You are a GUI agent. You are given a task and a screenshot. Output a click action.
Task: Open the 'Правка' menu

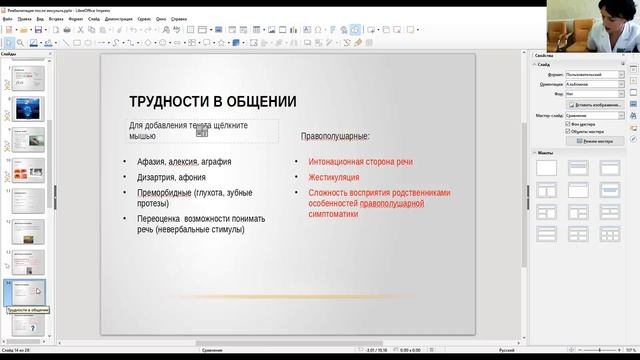(x=24, y=19)
